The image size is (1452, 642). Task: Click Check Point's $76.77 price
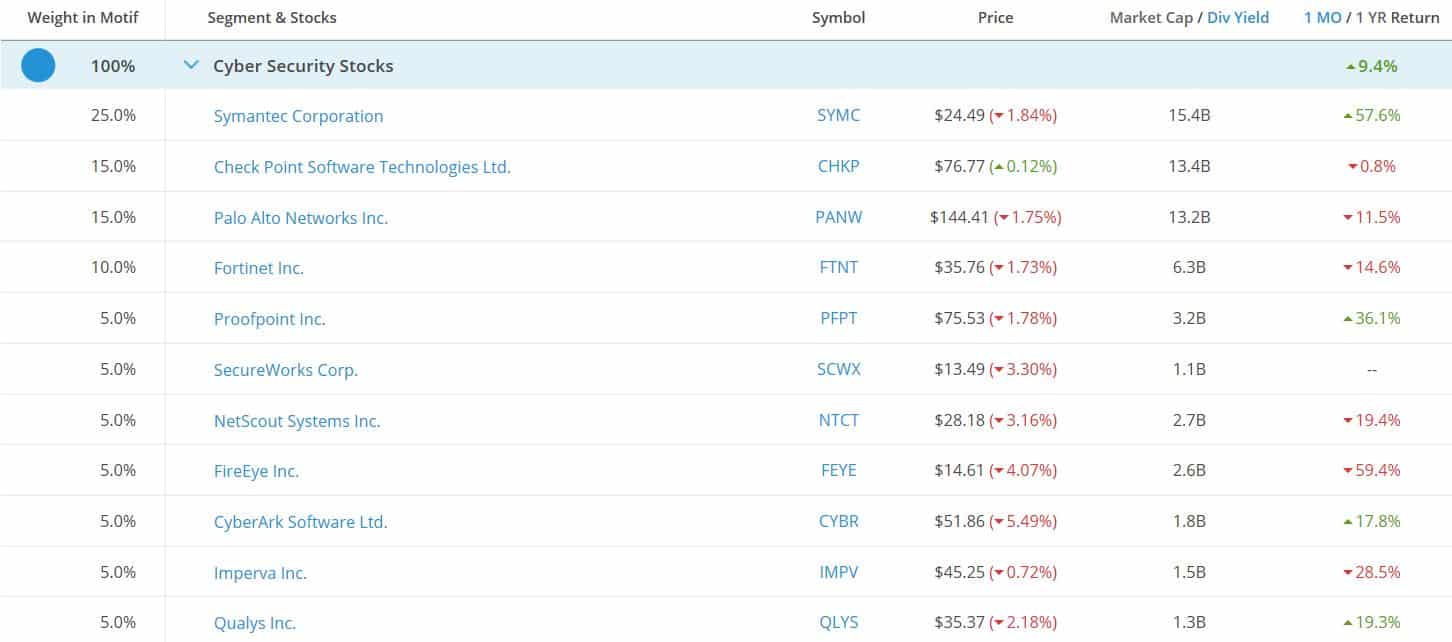click(959, 166)
